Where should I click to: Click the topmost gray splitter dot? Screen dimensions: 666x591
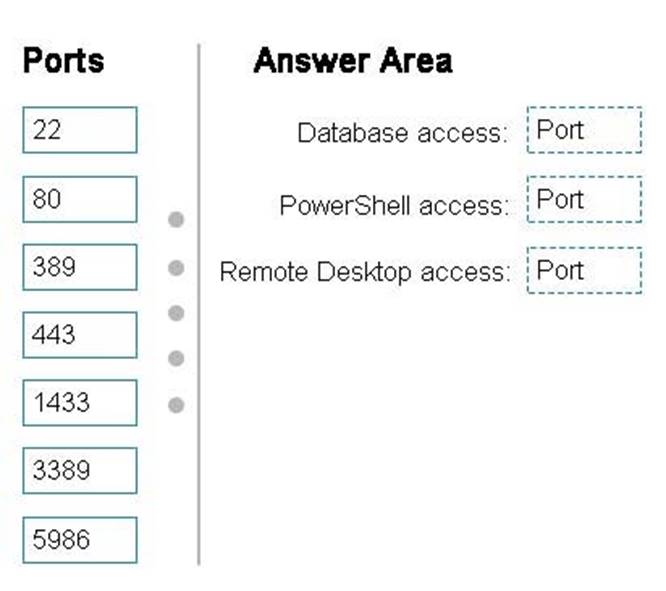click(x=176, y=220)
